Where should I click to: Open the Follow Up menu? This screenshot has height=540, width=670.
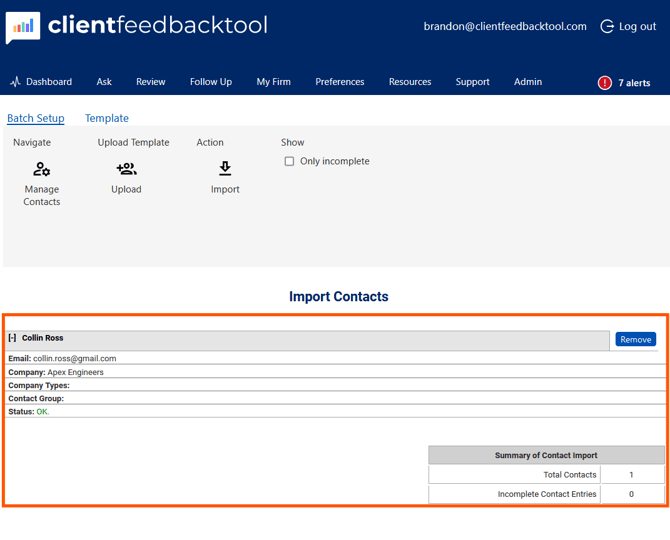click(211, 82)
